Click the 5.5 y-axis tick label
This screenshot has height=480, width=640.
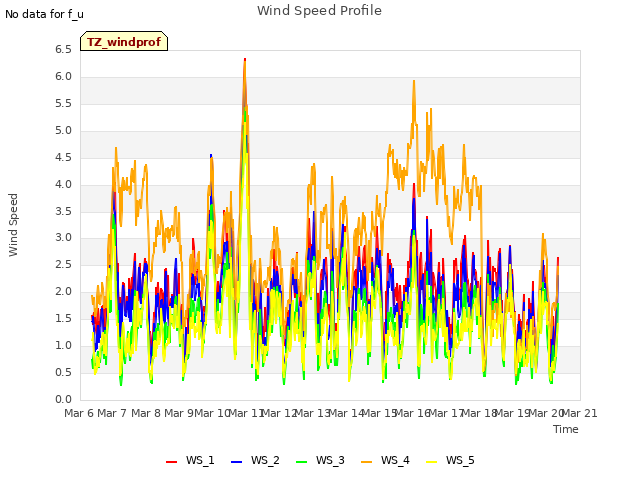63,104
